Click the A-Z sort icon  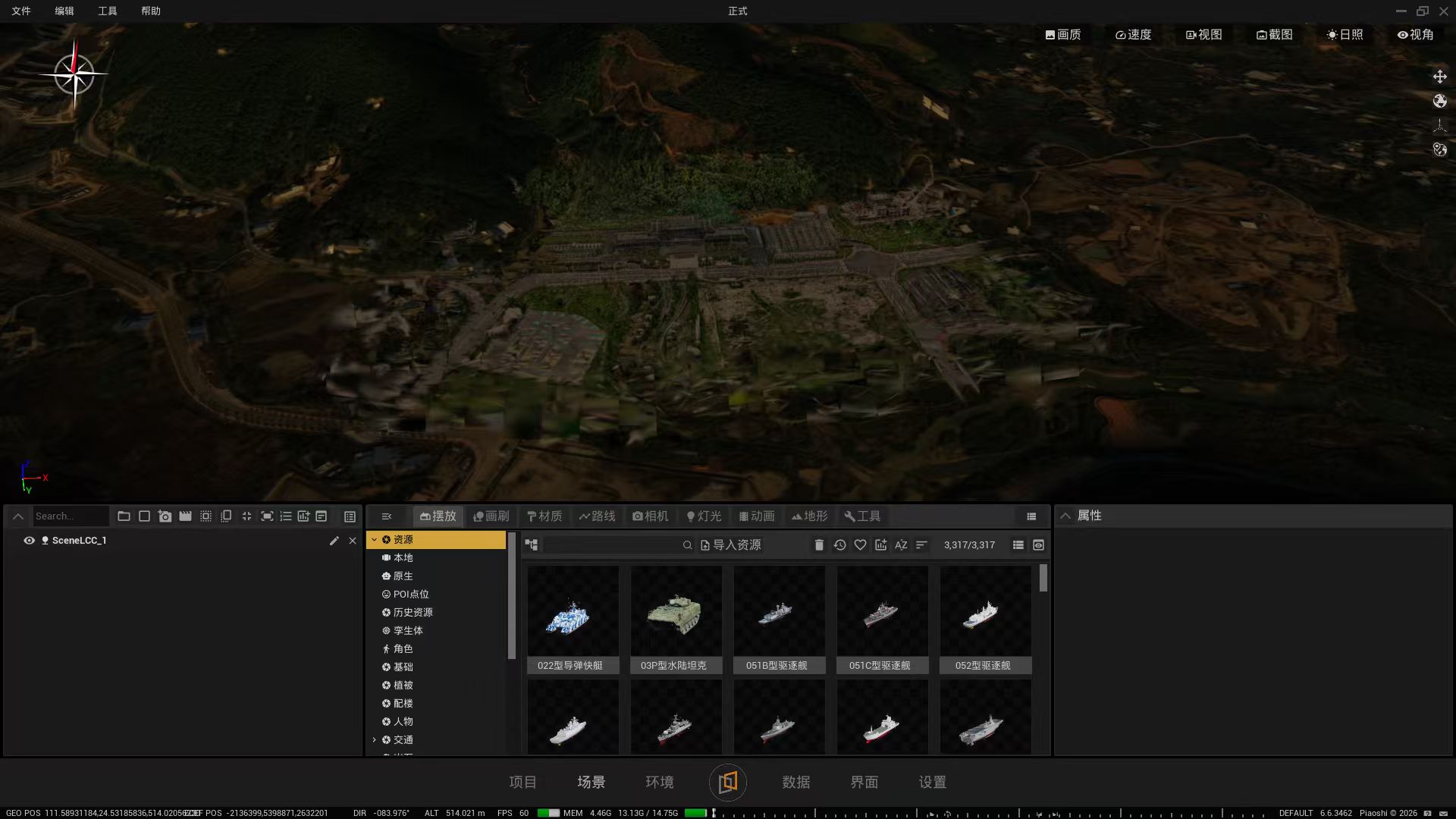click(901, 545)
